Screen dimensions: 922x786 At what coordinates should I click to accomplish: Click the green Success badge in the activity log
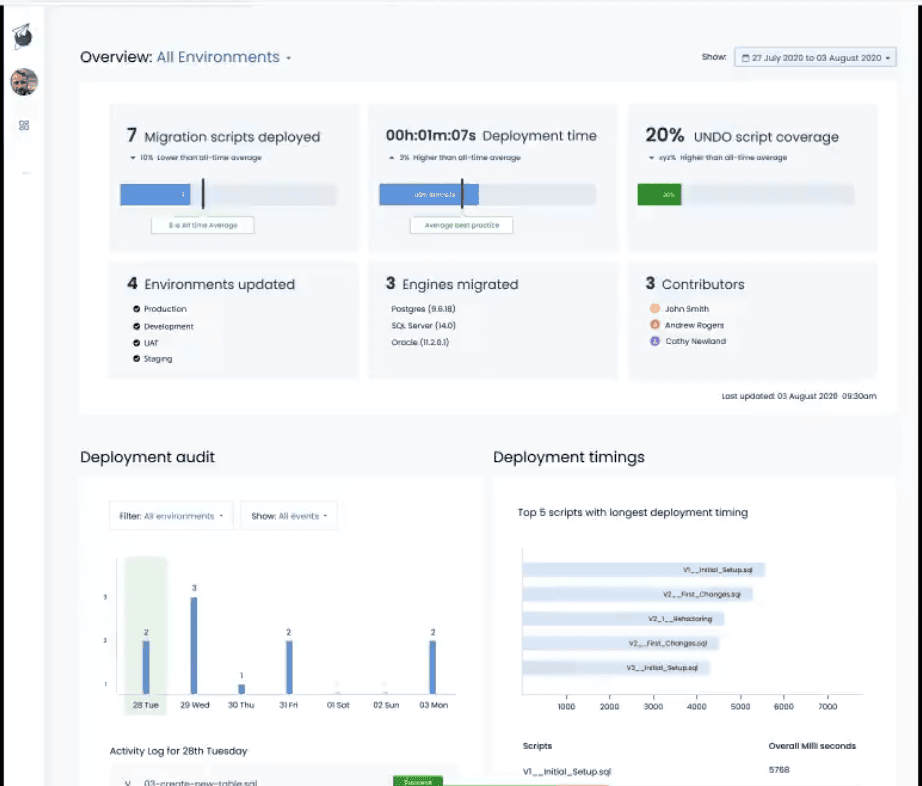(x=417, y=781)
